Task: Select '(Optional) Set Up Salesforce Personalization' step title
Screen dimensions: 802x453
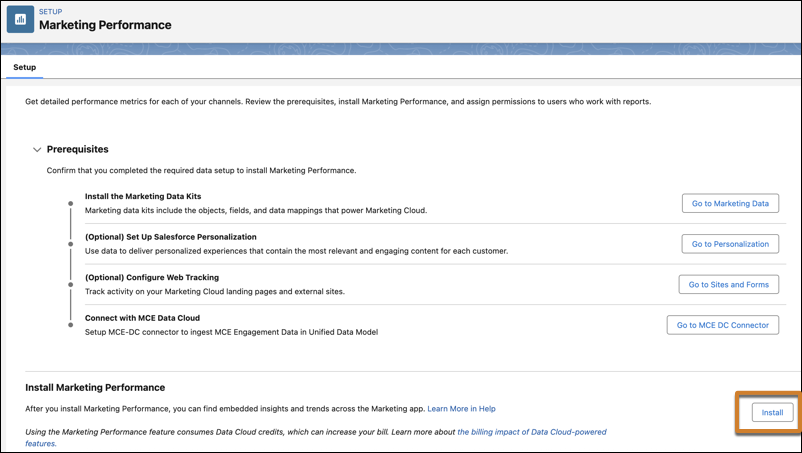Action: (171, 237)
